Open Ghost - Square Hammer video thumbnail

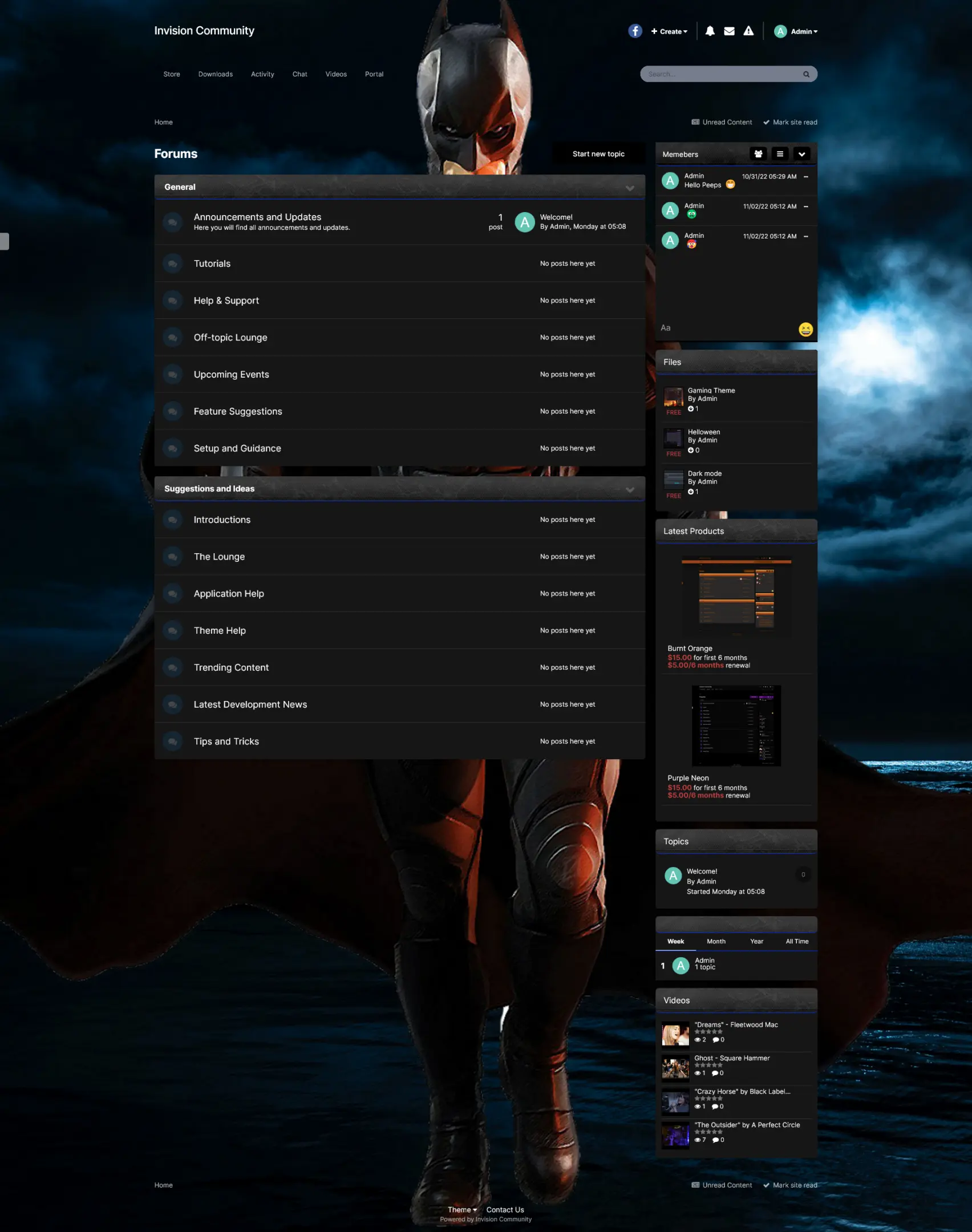click(675, 1068)
